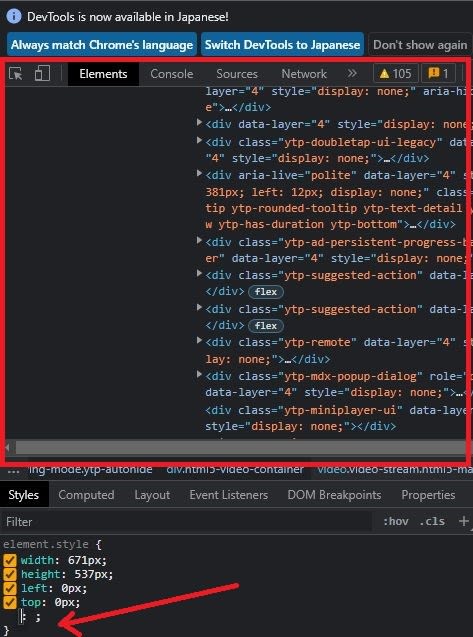The image size is (473, 637).
Task: Click Switch DevTools to Japanese button
Action: point(282,44)
